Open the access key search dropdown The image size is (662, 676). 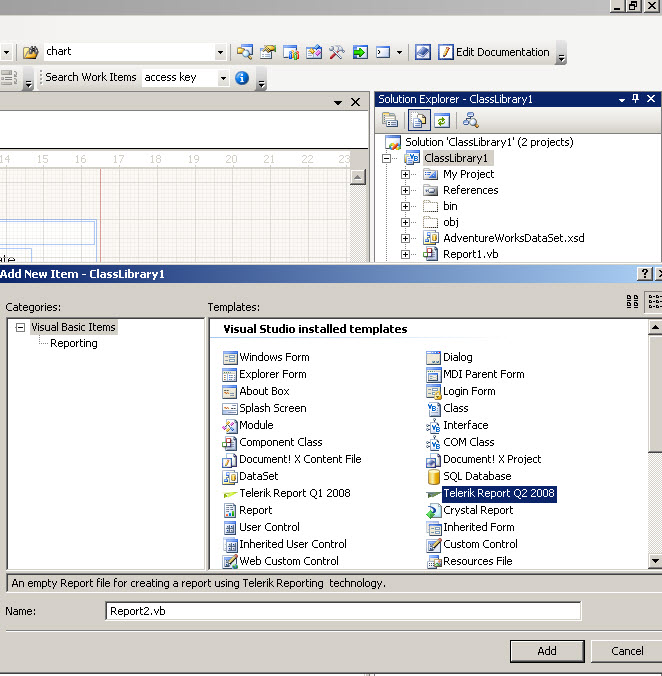pos(223,78)
